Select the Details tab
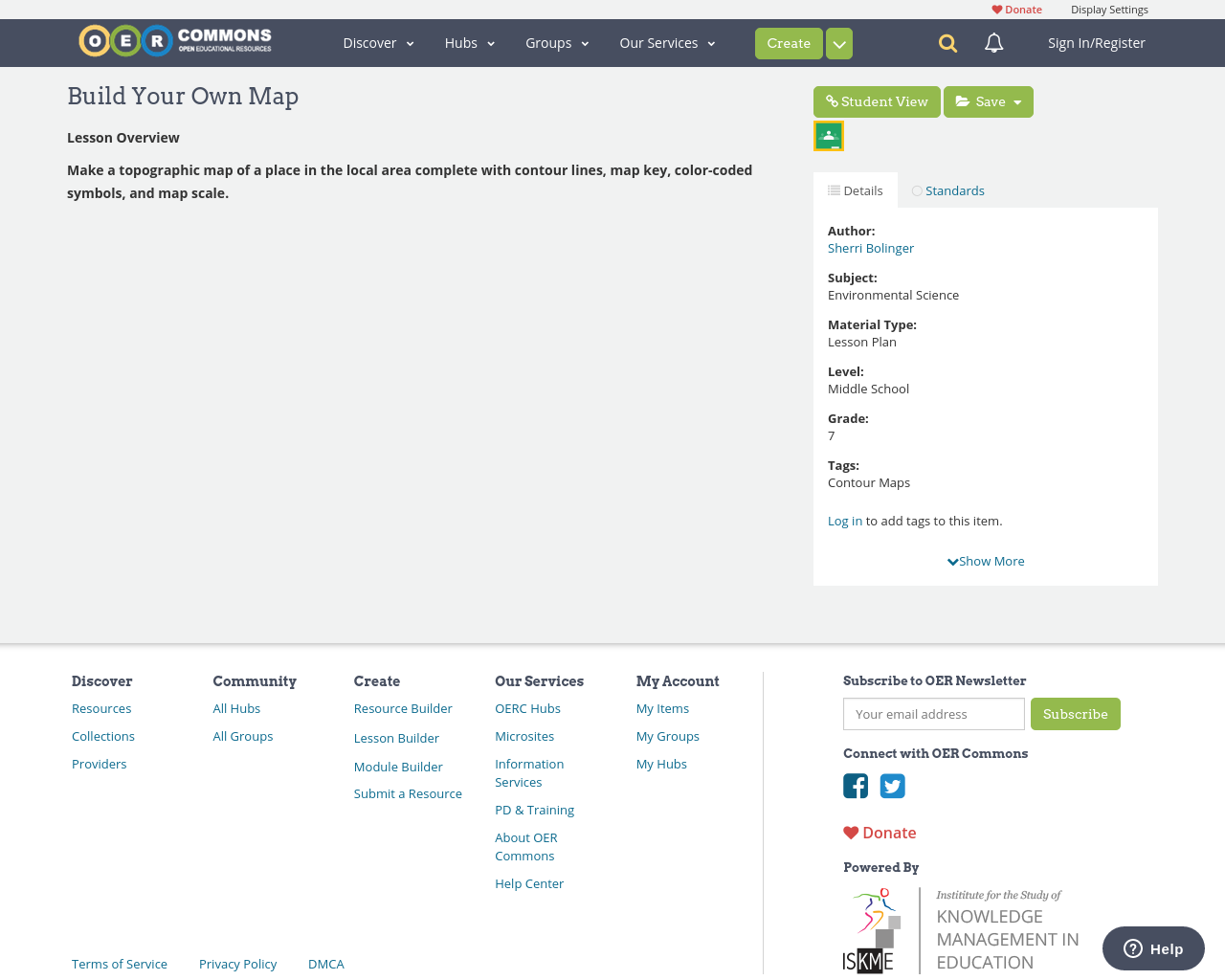The image size is (1225, 980). (x=856, y=189)
